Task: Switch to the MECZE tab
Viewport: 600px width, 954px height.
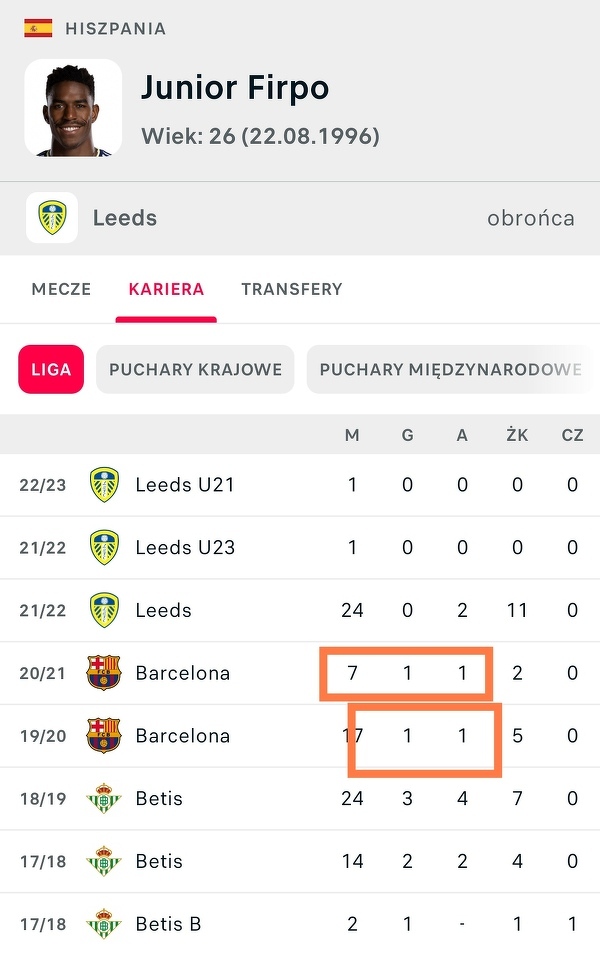Action: (x=61, y=289)
